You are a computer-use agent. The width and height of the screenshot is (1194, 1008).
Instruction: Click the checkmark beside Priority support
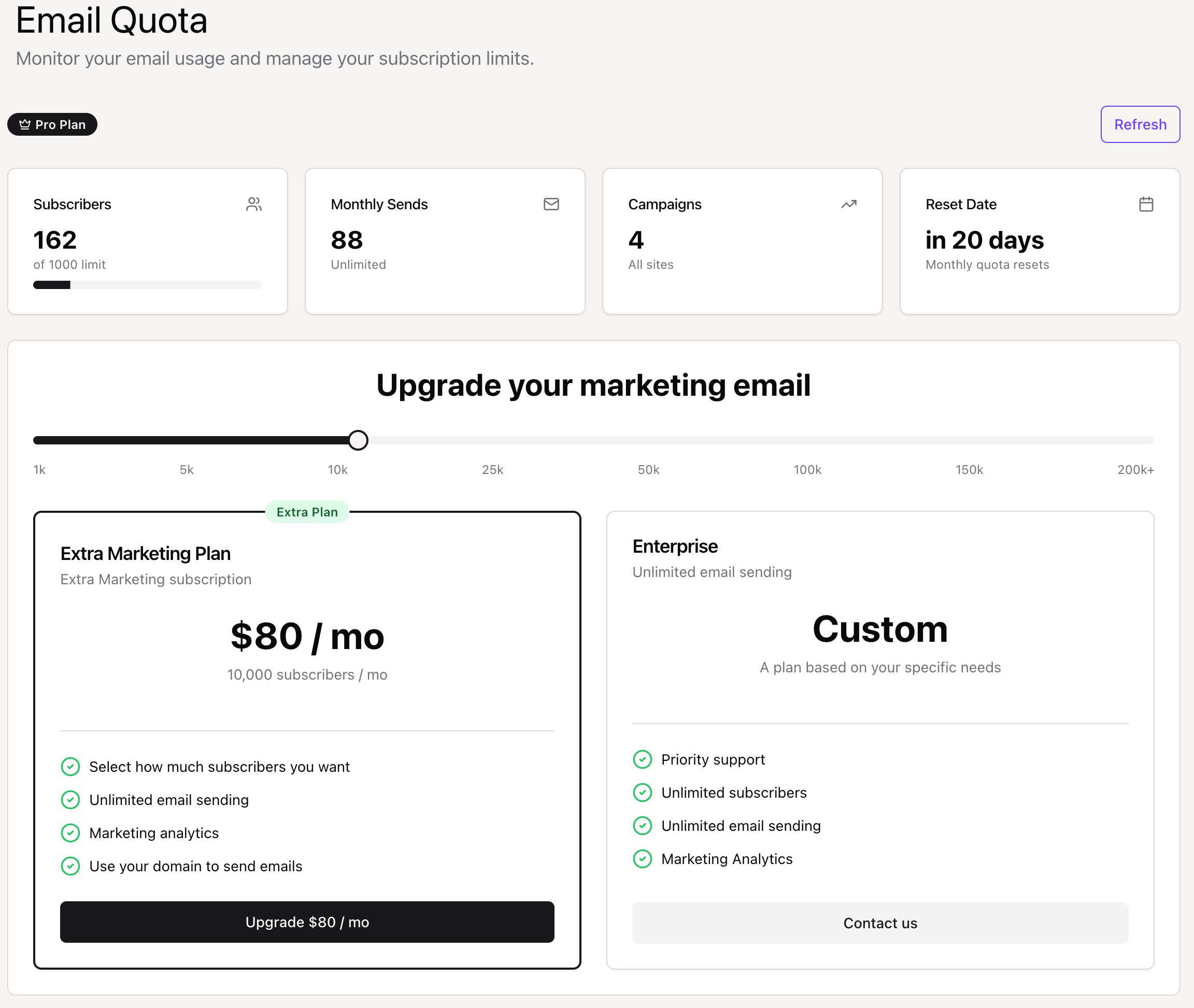pyautogui.click(x=643, y=759)
